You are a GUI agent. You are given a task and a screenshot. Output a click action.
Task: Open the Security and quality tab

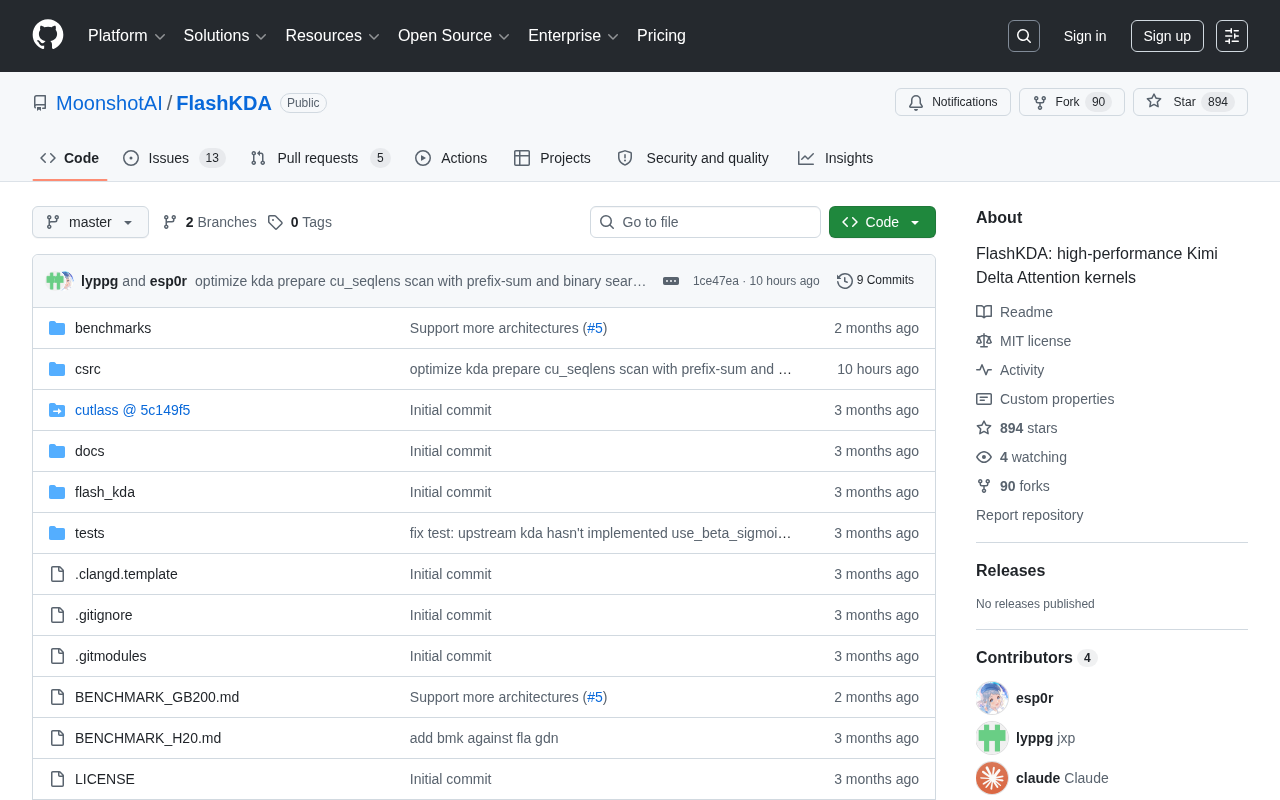pyautogui.click(x=693, y=158)
